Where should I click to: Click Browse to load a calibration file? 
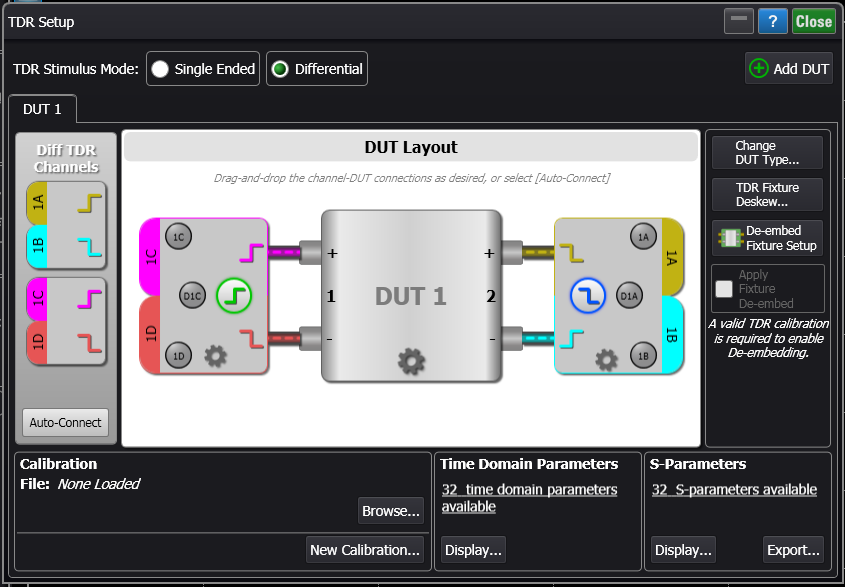[x=390, y=510]
